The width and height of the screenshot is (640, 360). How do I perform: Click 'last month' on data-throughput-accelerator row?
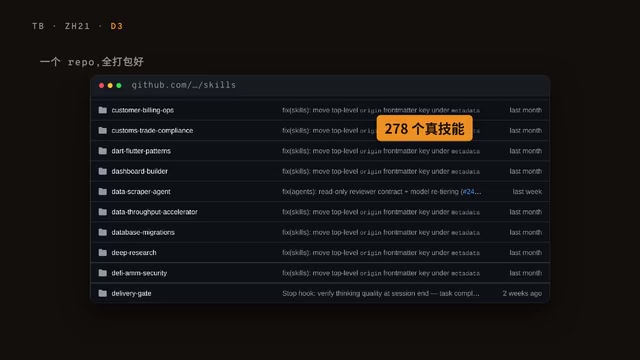pos(526,212)
